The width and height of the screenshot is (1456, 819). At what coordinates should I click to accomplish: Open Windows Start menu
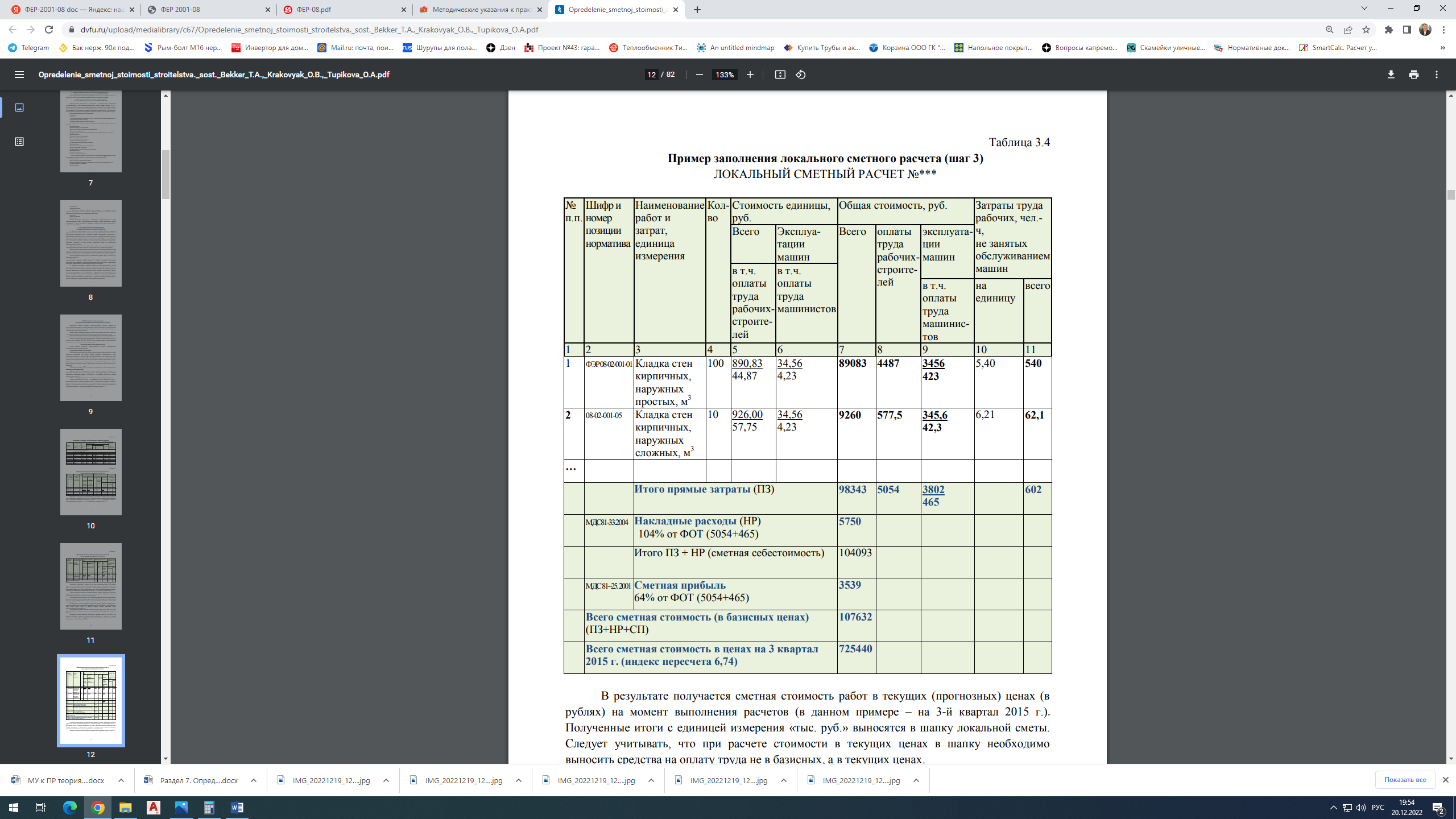(14, 808)
